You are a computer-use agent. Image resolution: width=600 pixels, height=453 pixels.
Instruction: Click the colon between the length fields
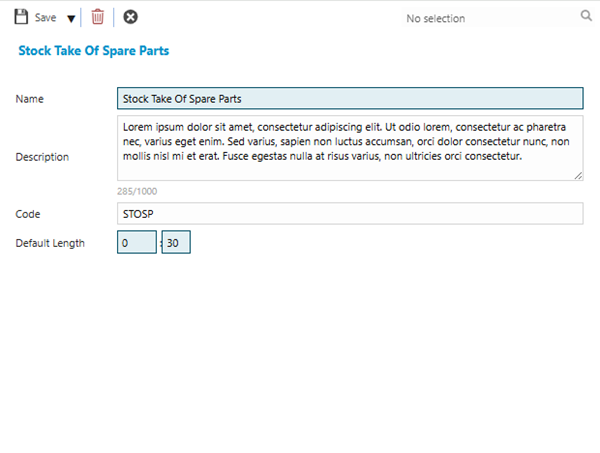point(159,244)
